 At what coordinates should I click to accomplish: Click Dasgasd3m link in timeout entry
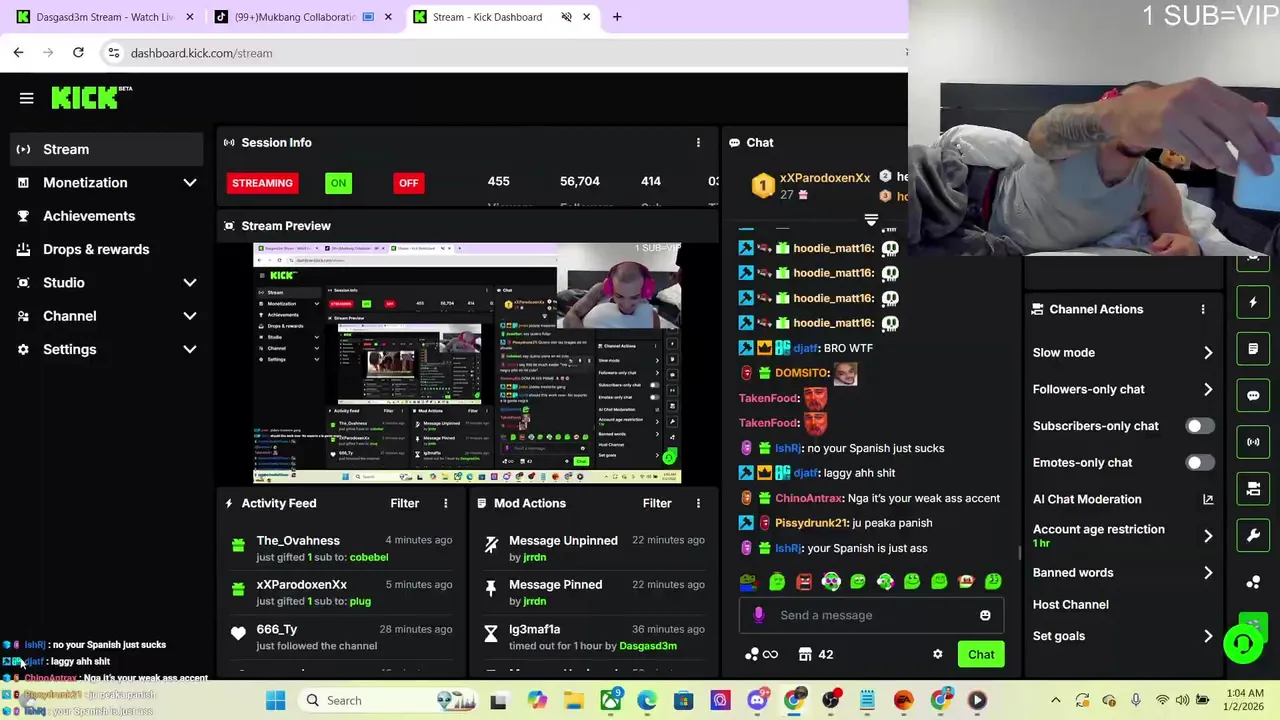pyautogui.click(x=648, y=646)
